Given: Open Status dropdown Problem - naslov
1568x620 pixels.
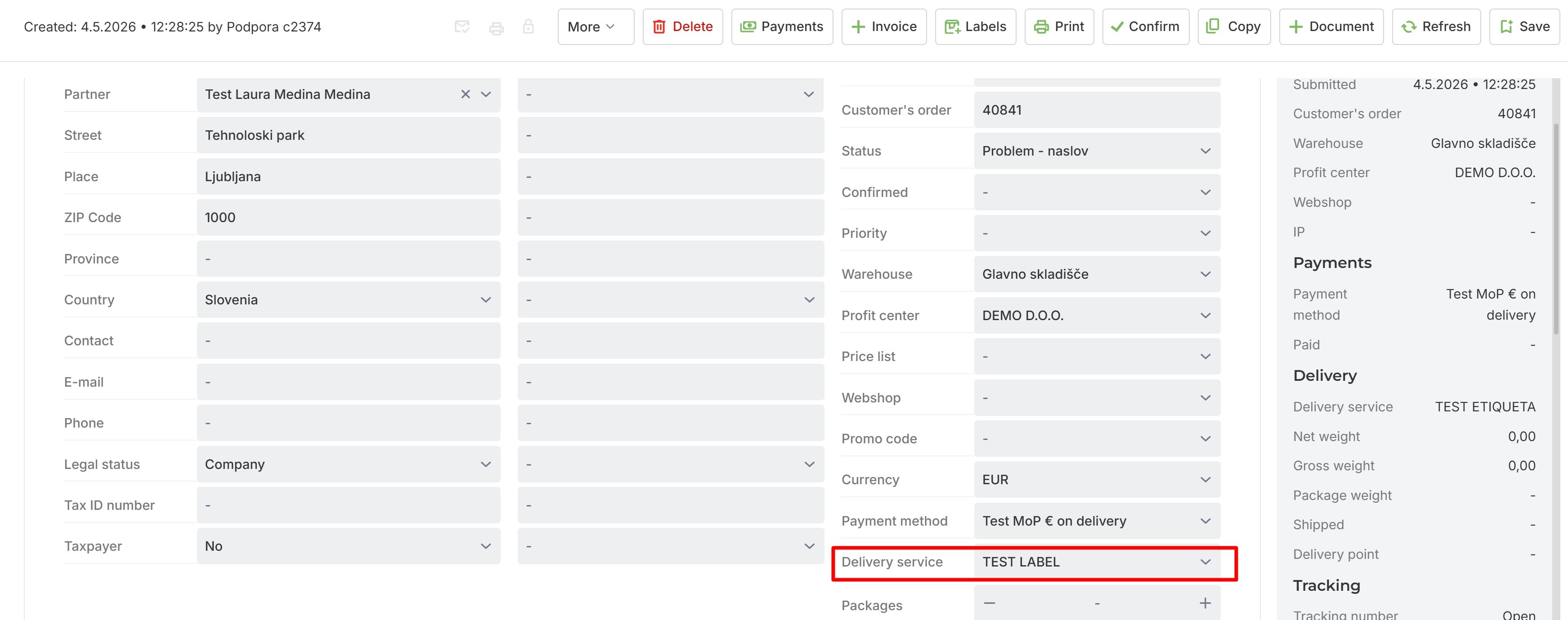Looking at the screenshot, I should 1097,151.
